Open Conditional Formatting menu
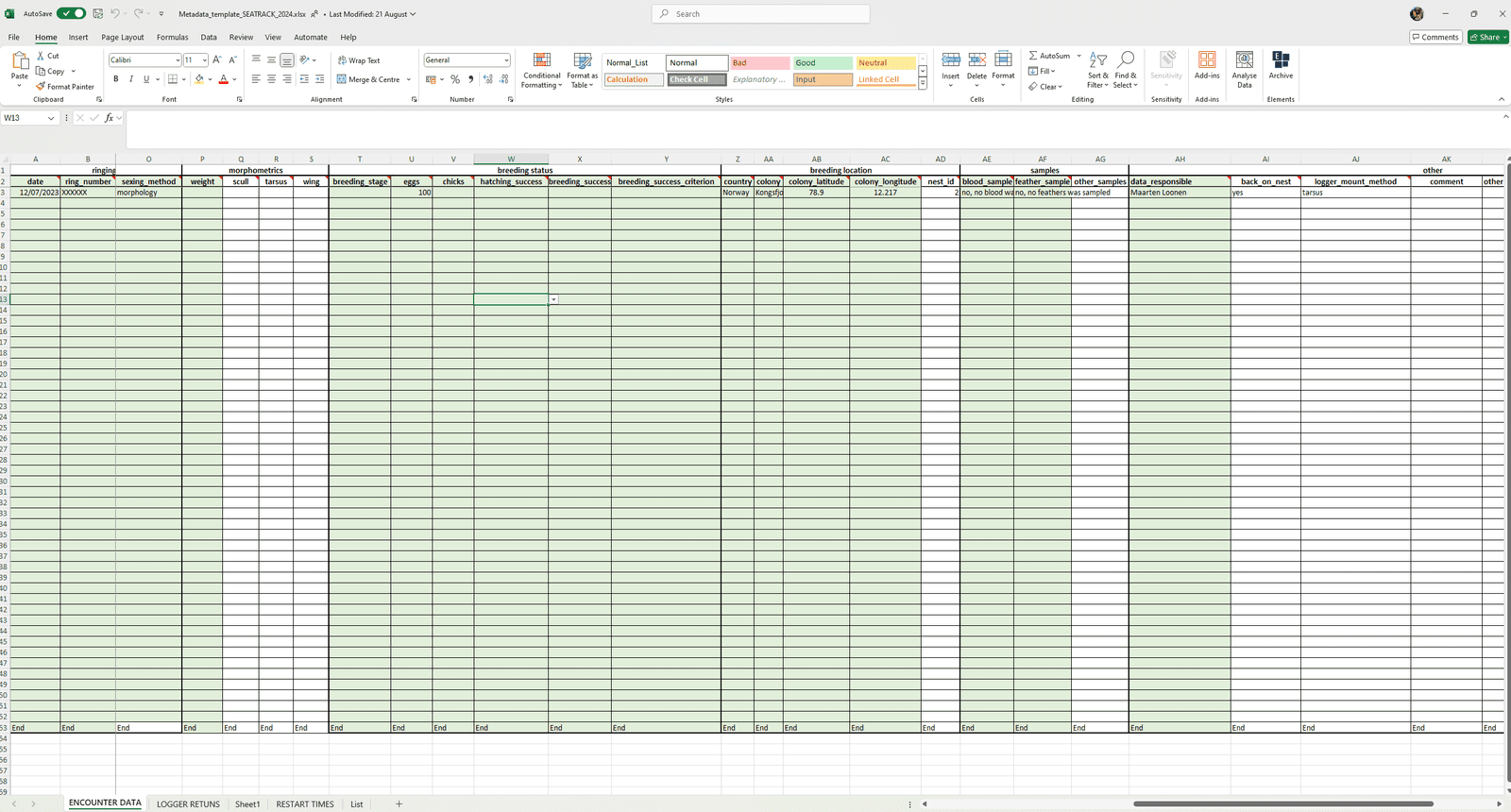 point(541,71)
